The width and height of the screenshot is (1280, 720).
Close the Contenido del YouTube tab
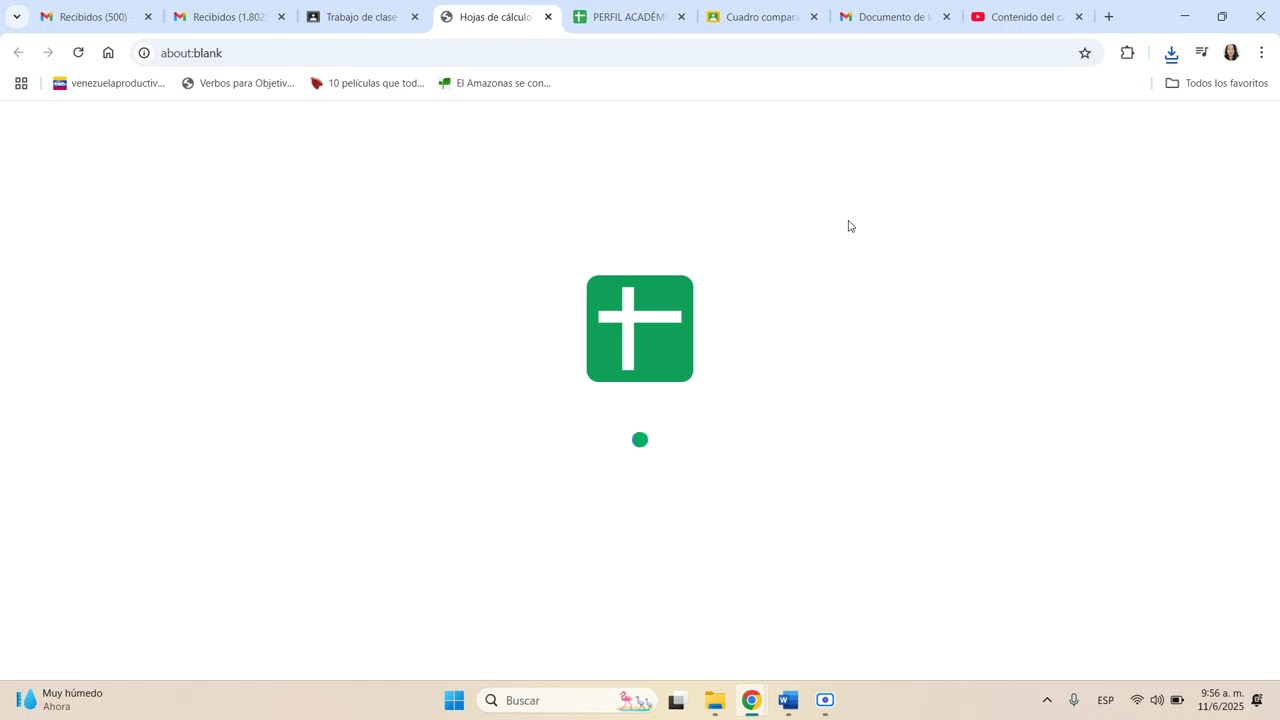pos(1079,17)
